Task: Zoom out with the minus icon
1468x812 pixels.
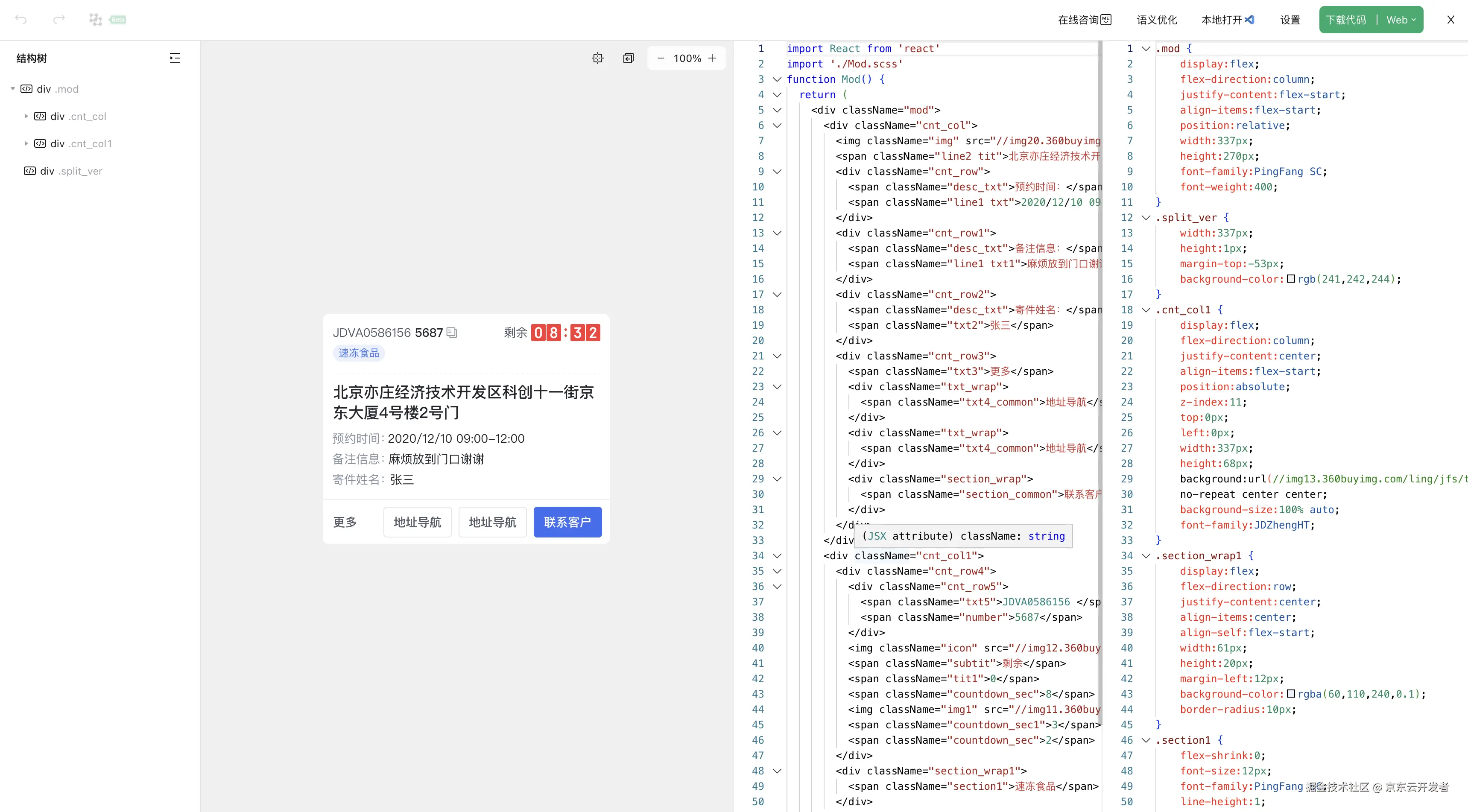Action: 661,58
